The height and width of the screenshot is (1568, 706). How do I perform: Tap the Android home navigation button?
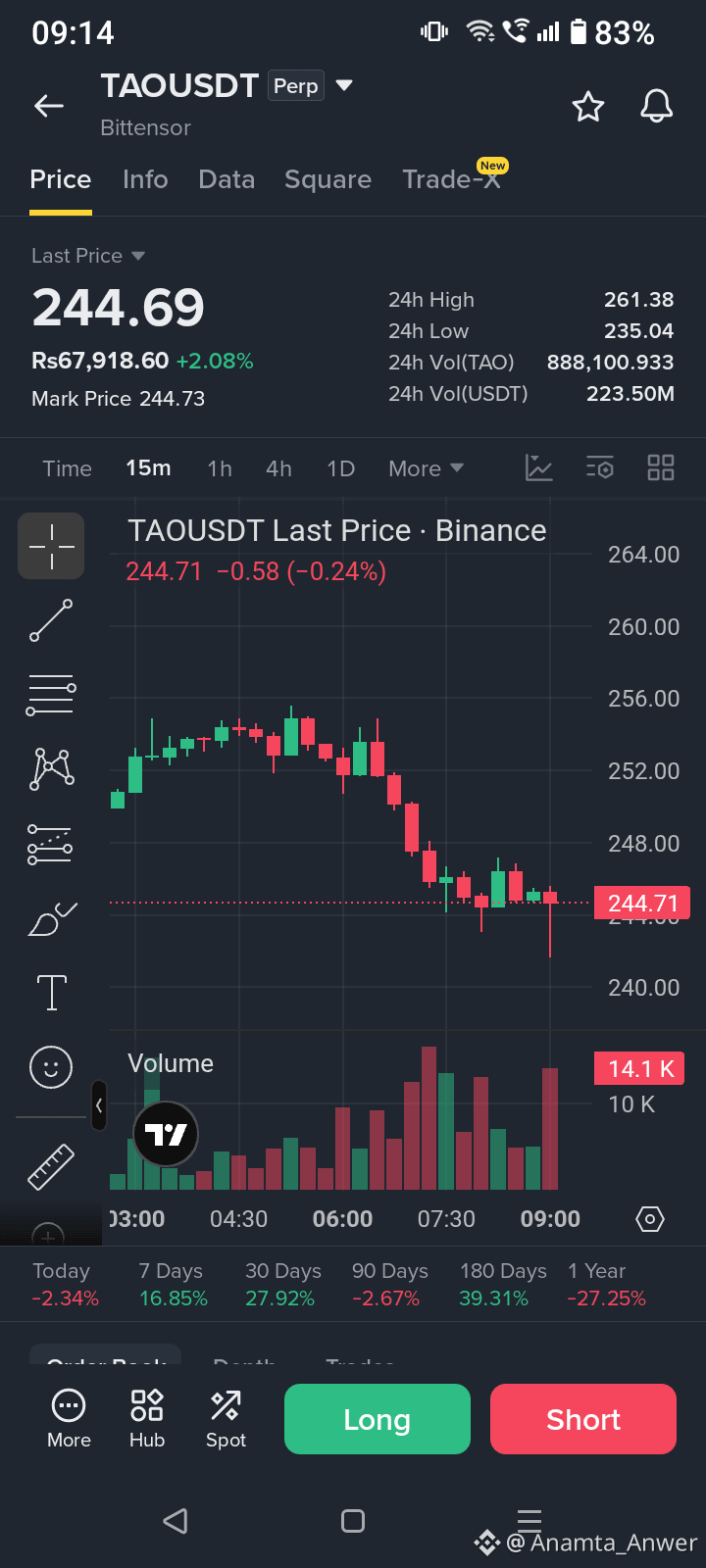353,1521
